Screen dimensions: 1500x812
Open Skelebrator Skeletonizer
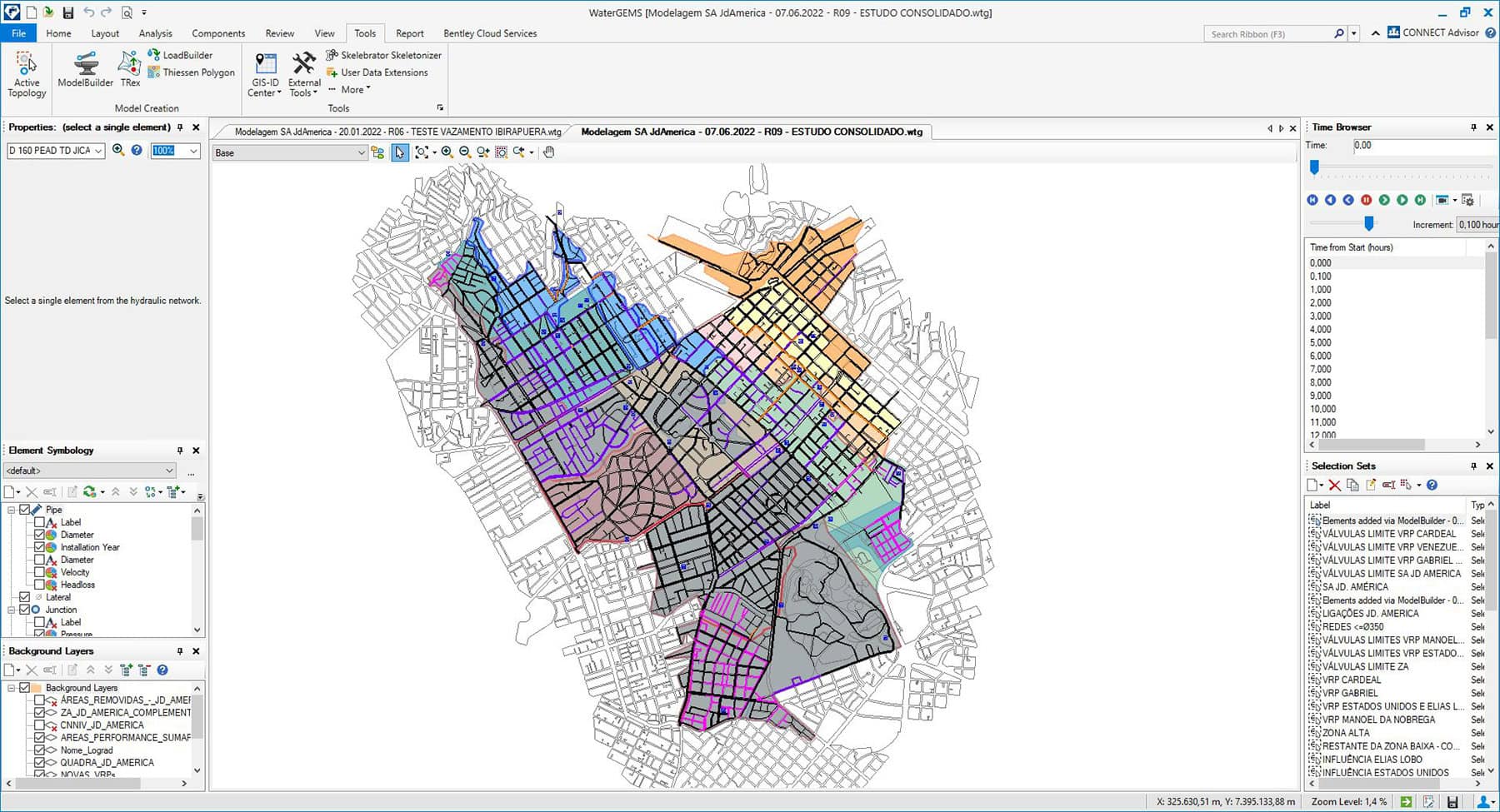383,55
